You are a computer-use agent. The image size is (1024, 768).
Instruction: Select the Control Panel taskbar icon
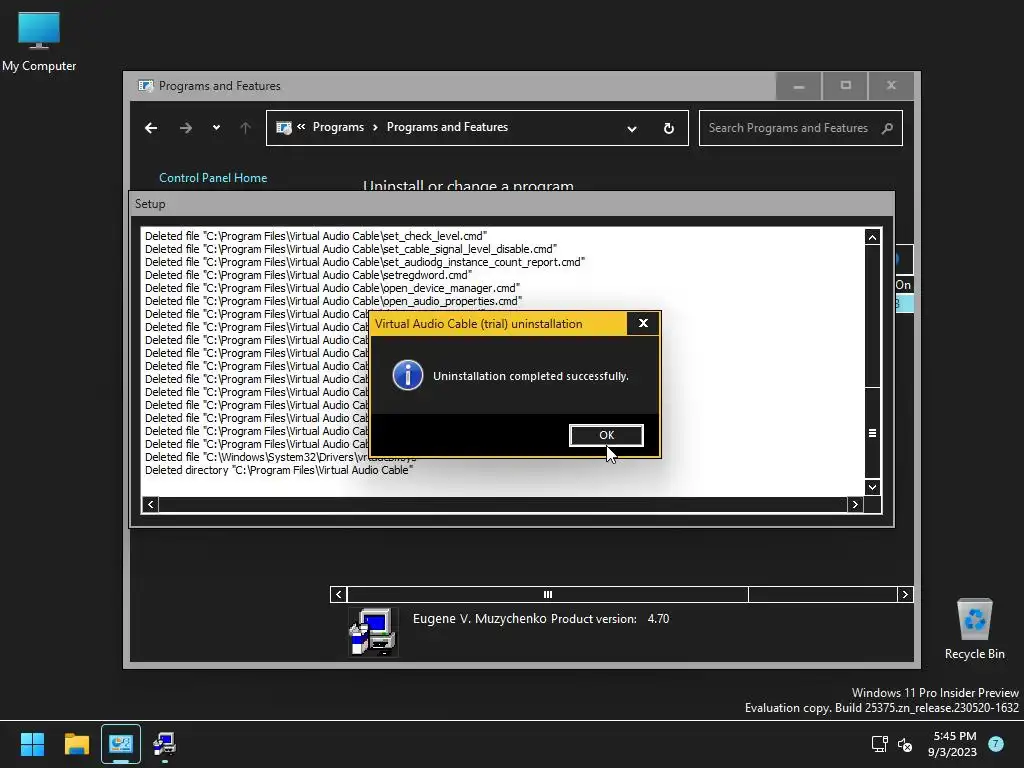[121, 744]
